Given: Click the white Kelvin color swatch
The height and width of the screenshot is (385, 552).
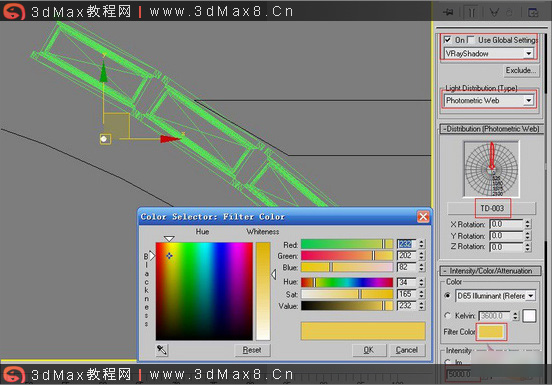Looking at the screenshot, I should click(529, 316).
